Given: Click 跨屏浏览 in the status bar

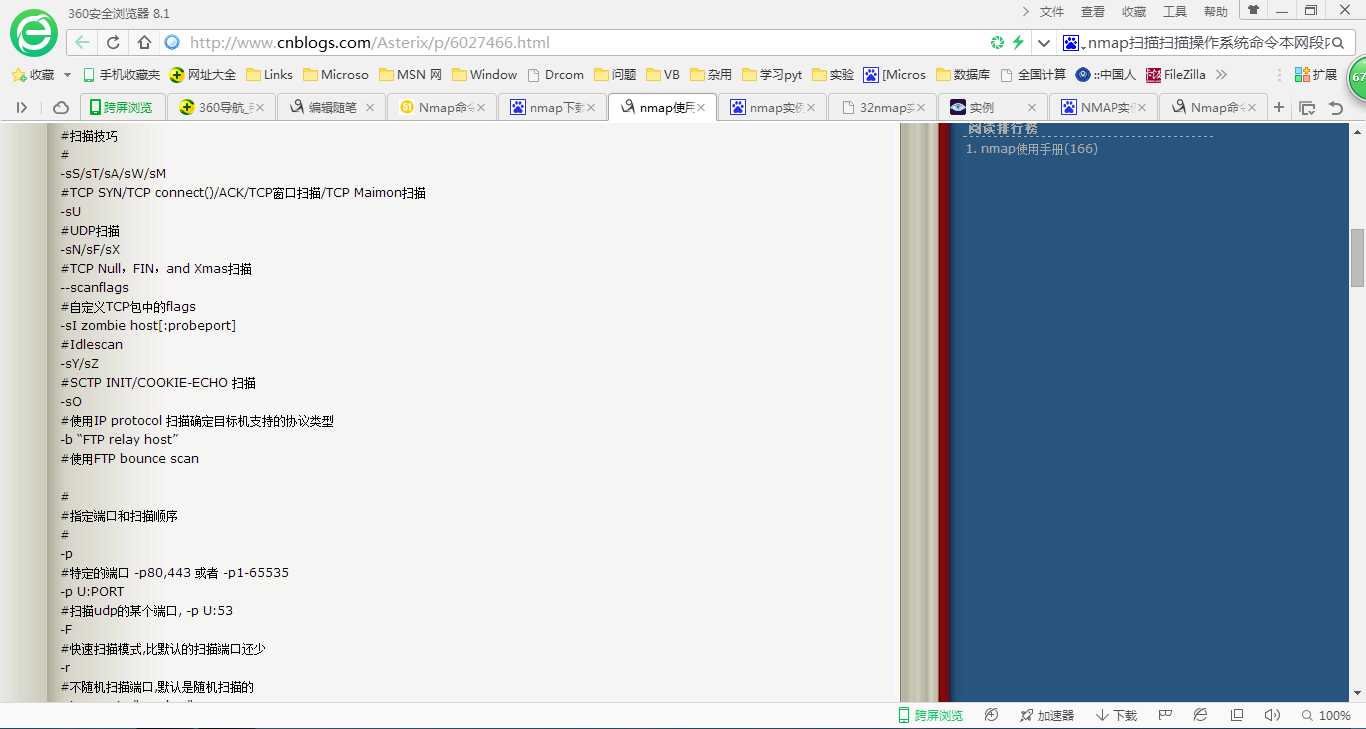Looking at the screenshot, I should click(930, 715).
